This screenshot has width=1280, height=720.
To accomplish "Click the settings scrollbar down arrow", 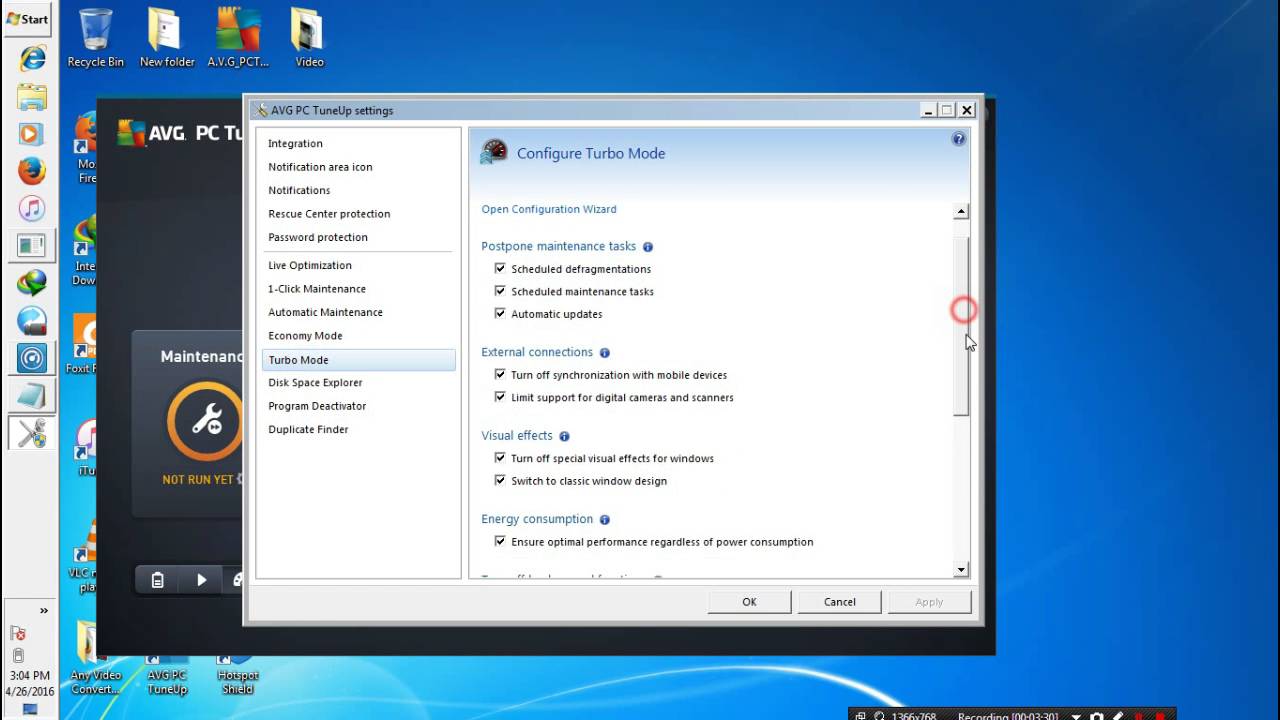I will pyautogui.click(x=961, y=570).
